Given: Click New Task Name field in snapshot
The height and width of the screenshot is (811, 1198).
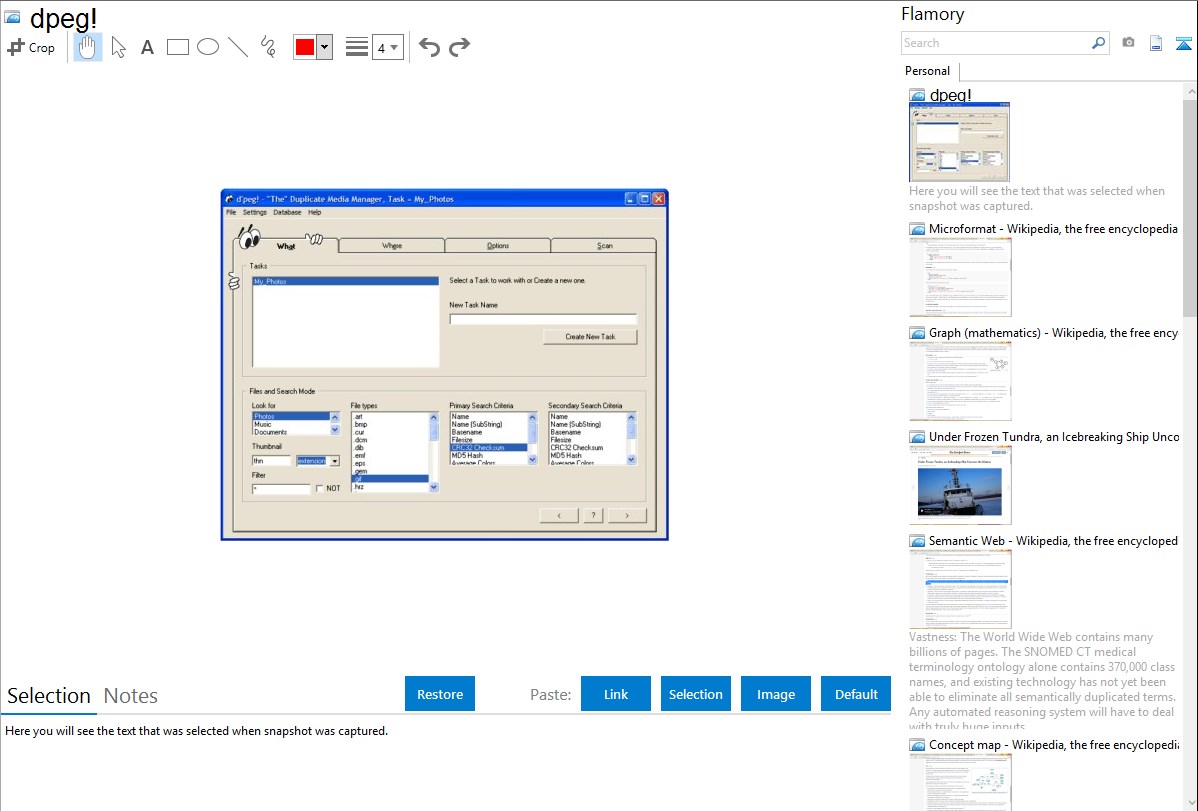Looking at the screenshot, I should click(543, 320).
